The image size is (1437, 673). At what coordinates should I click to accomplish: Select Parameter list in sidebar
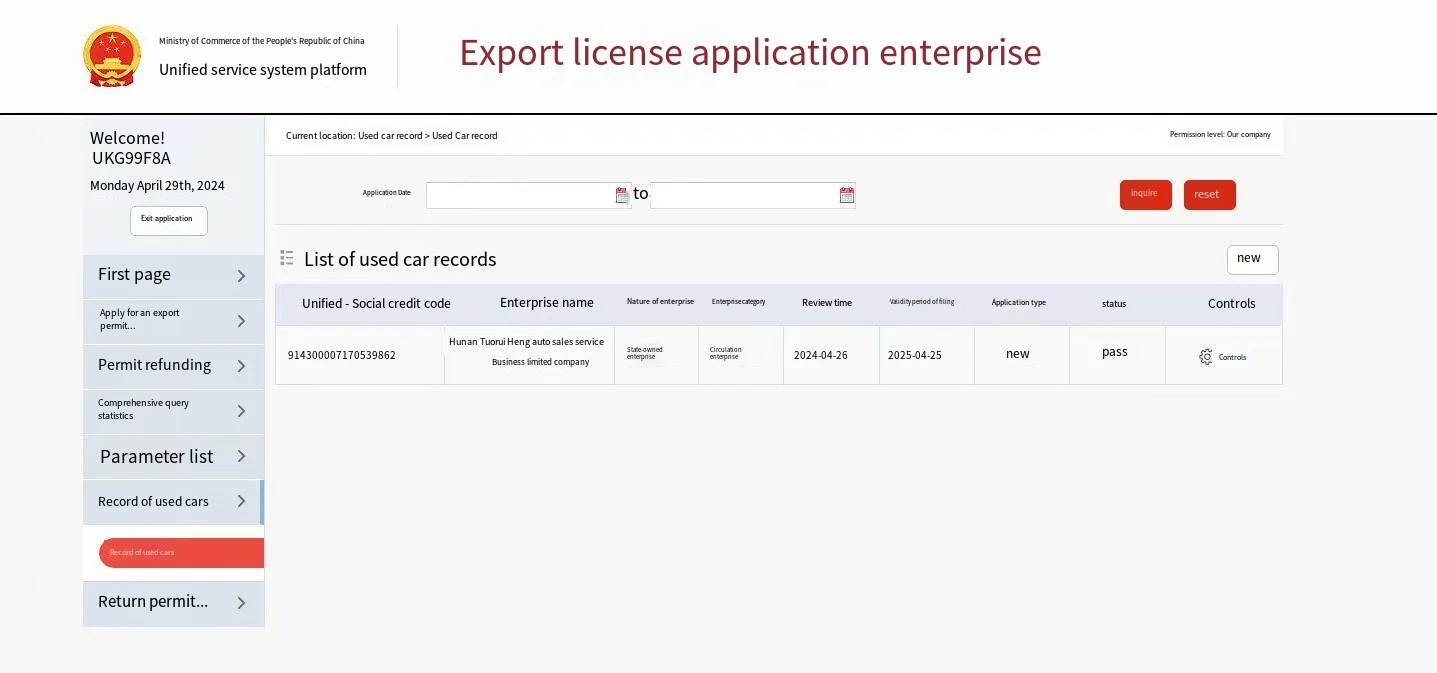(173, 456)
